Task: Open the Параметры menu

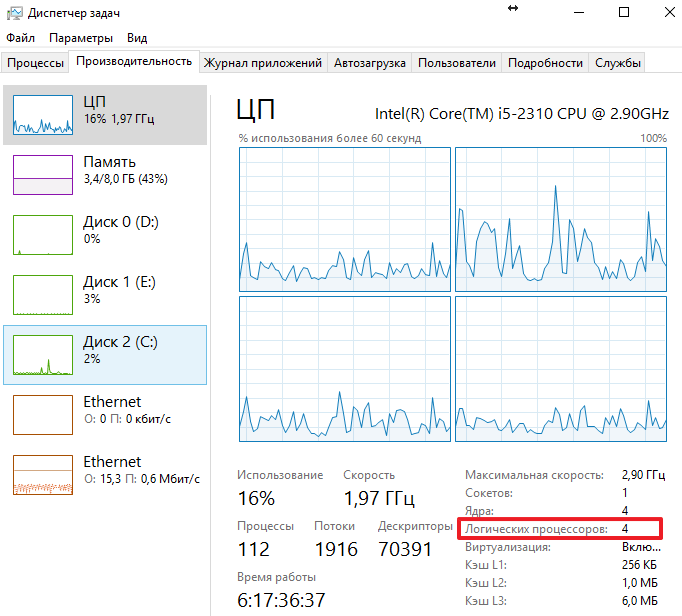Action: 81,38
